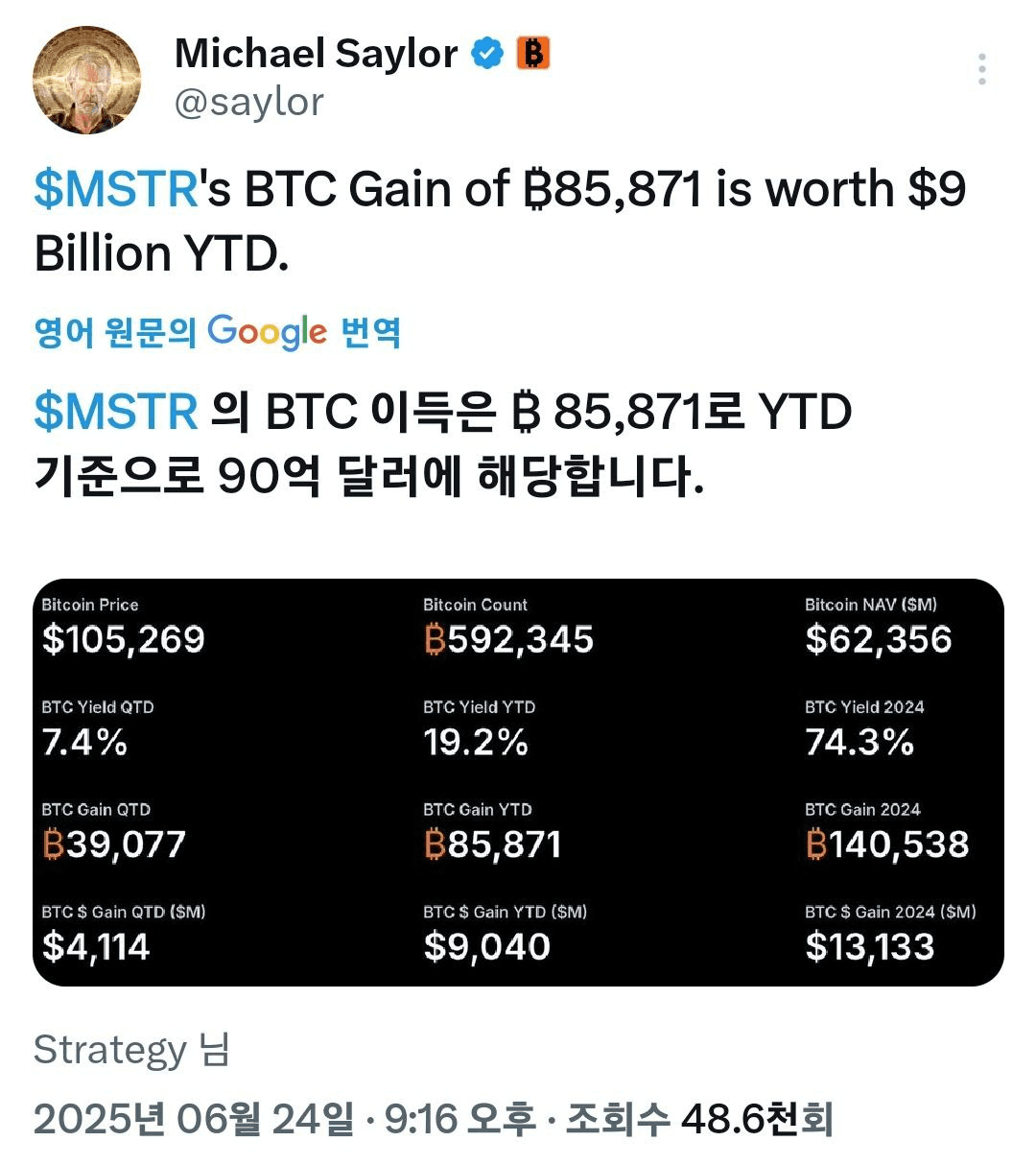Screen dimensions: 1036x1165
Task: Click the Bitcoin Price $105,269 figure
Action: coord(124,640)
